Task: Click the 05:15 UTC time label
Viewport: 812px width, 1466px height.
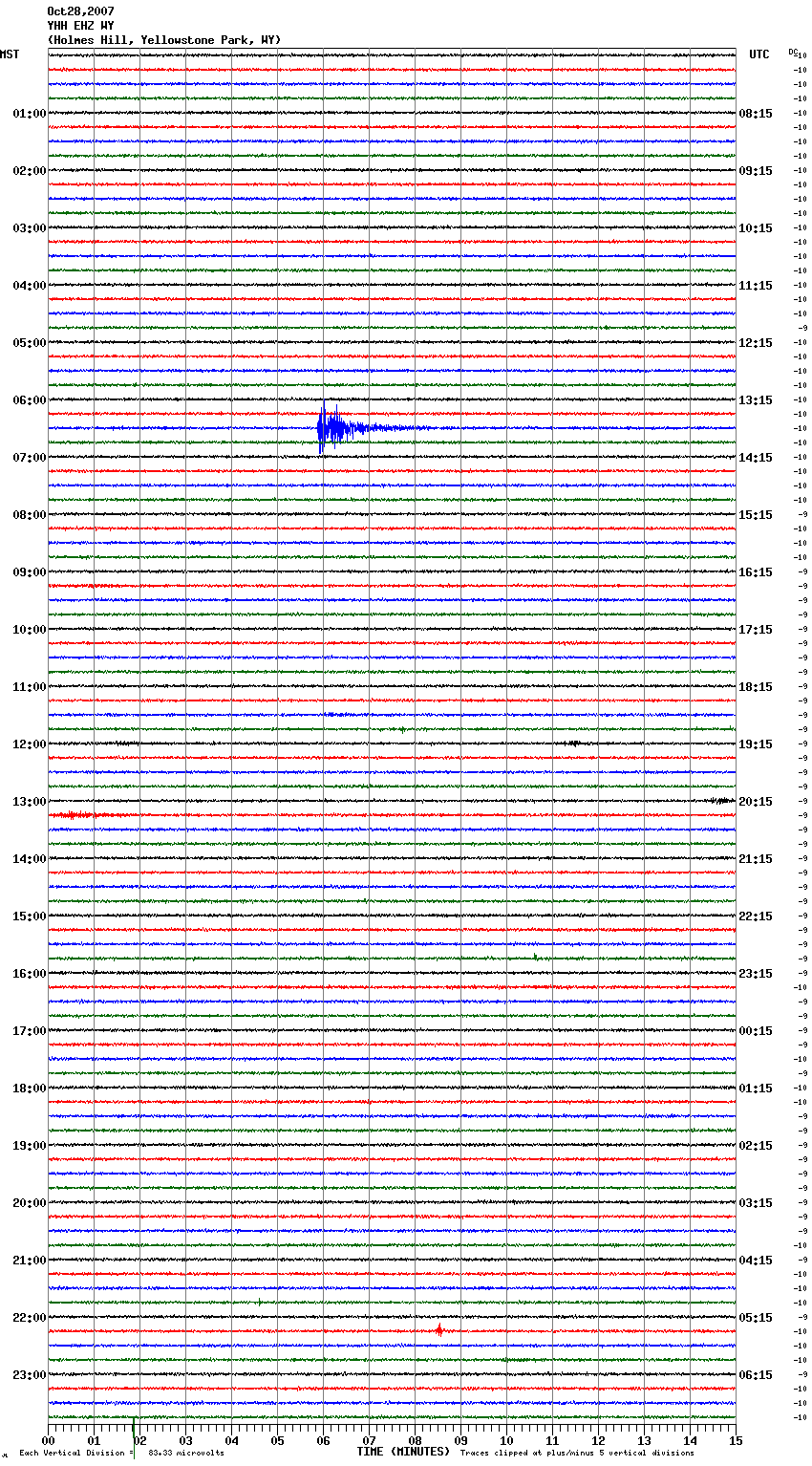Action: point(756,1318)
